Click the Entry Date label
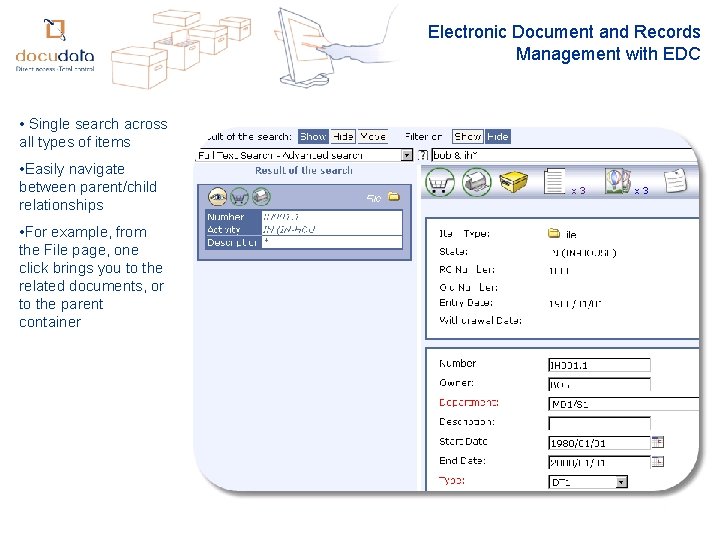720x540 pixels. tap(466, 303)
